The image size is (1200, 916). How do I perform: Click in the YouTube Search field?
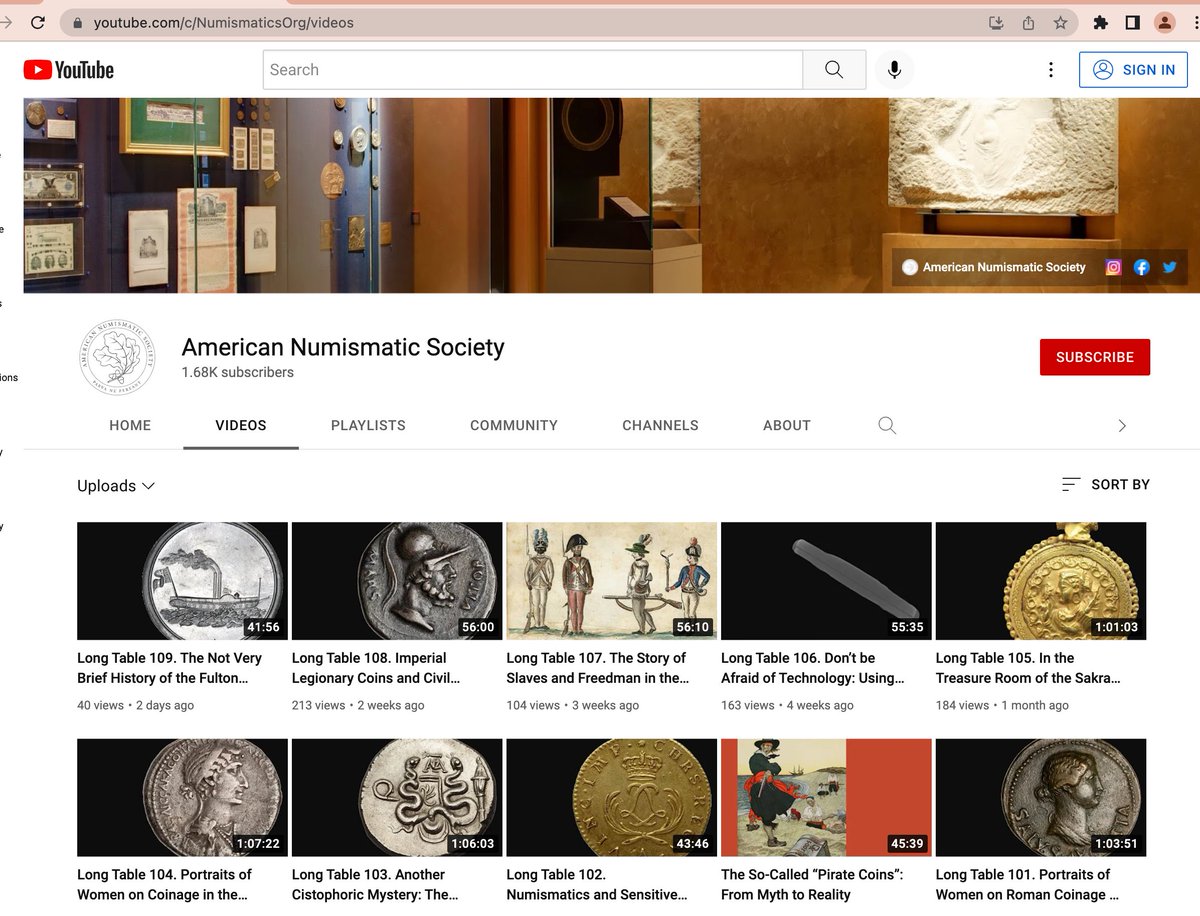coord(533,70)
